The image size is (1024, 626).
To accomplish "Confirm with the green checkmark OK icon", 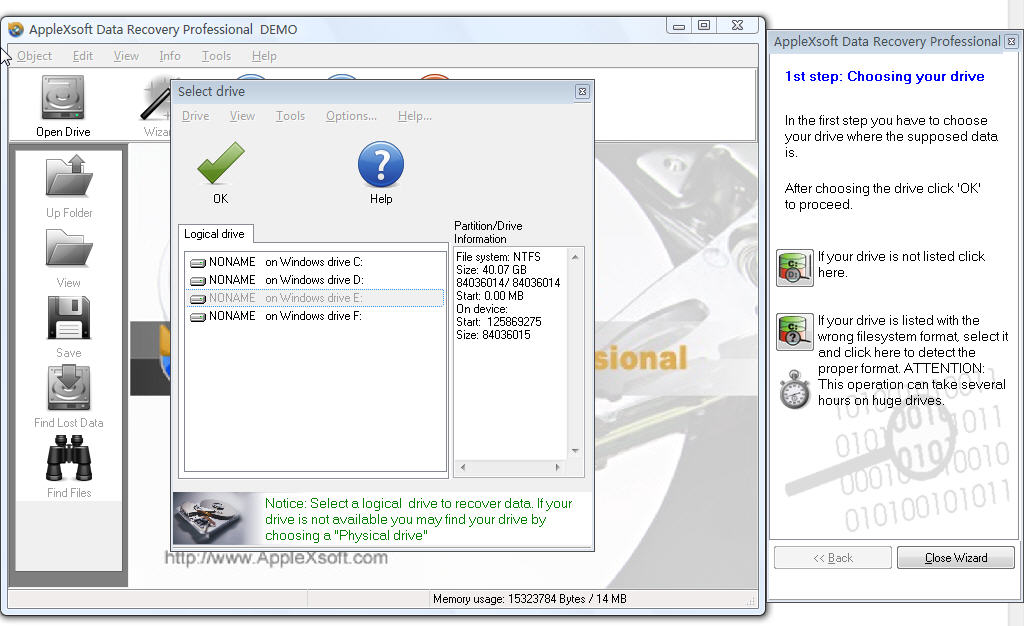I will 221,163.
